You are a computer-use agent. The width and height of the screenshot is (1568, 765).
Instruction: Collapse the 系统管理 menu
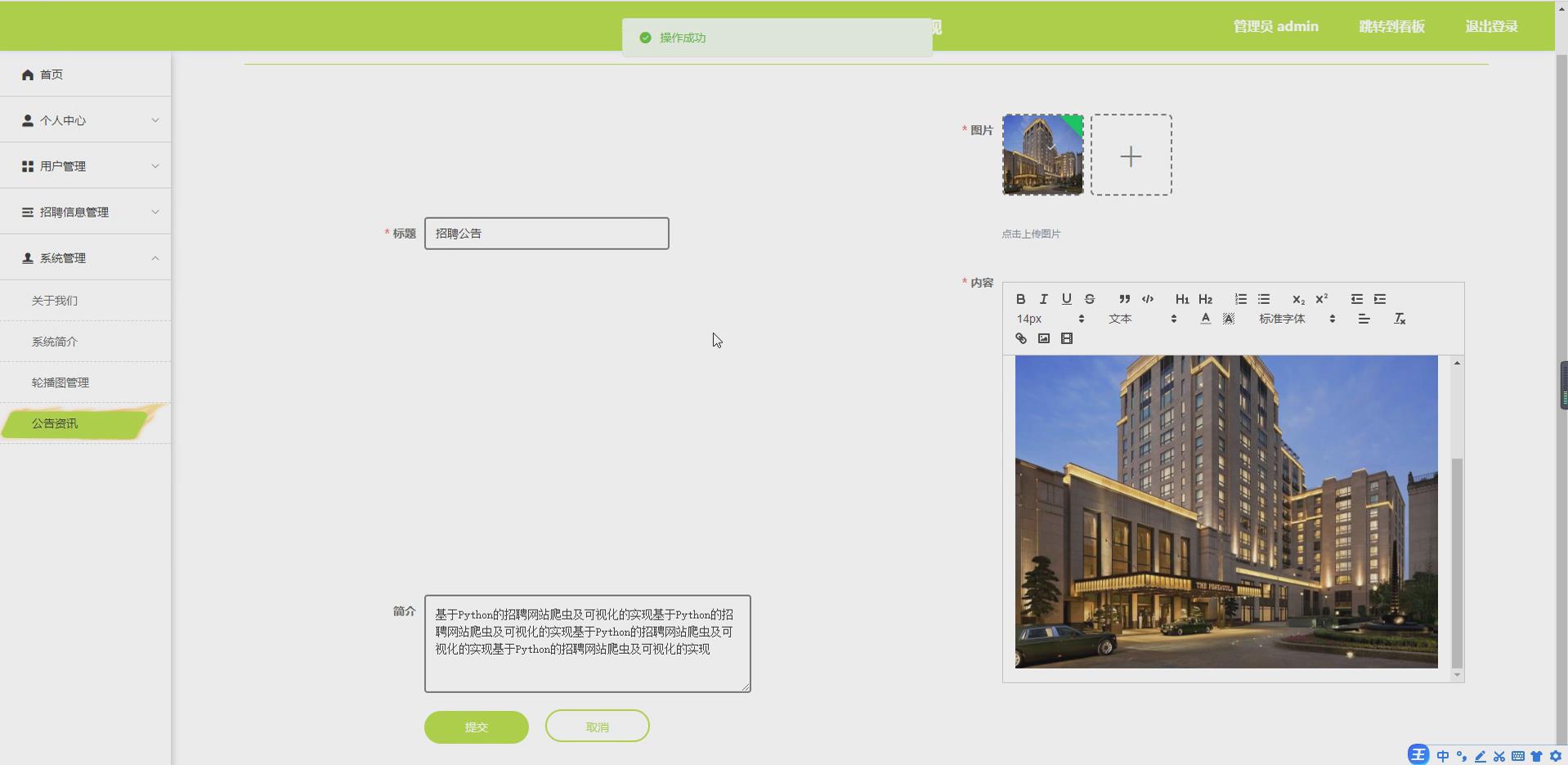pyautogui.click(x=85, y=257)
